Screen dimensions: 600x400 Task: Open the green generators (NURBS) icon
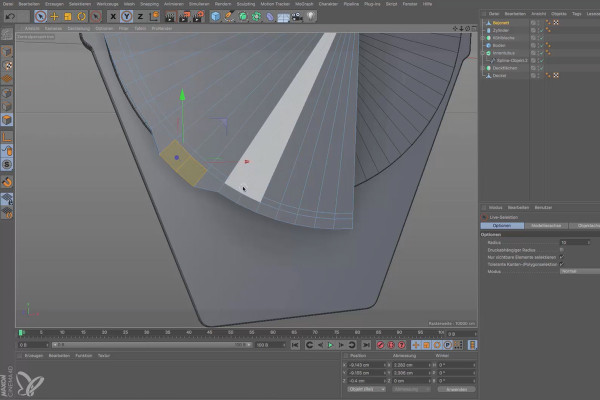tap(243, 16)
